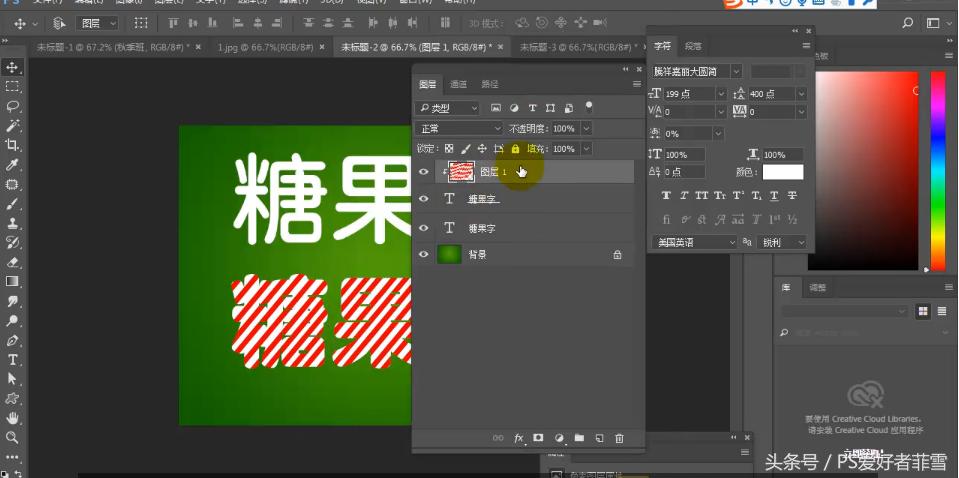The height and width of the screenshot is (478, 959).
Task: Toggle lock position icon
Action: 482,149
